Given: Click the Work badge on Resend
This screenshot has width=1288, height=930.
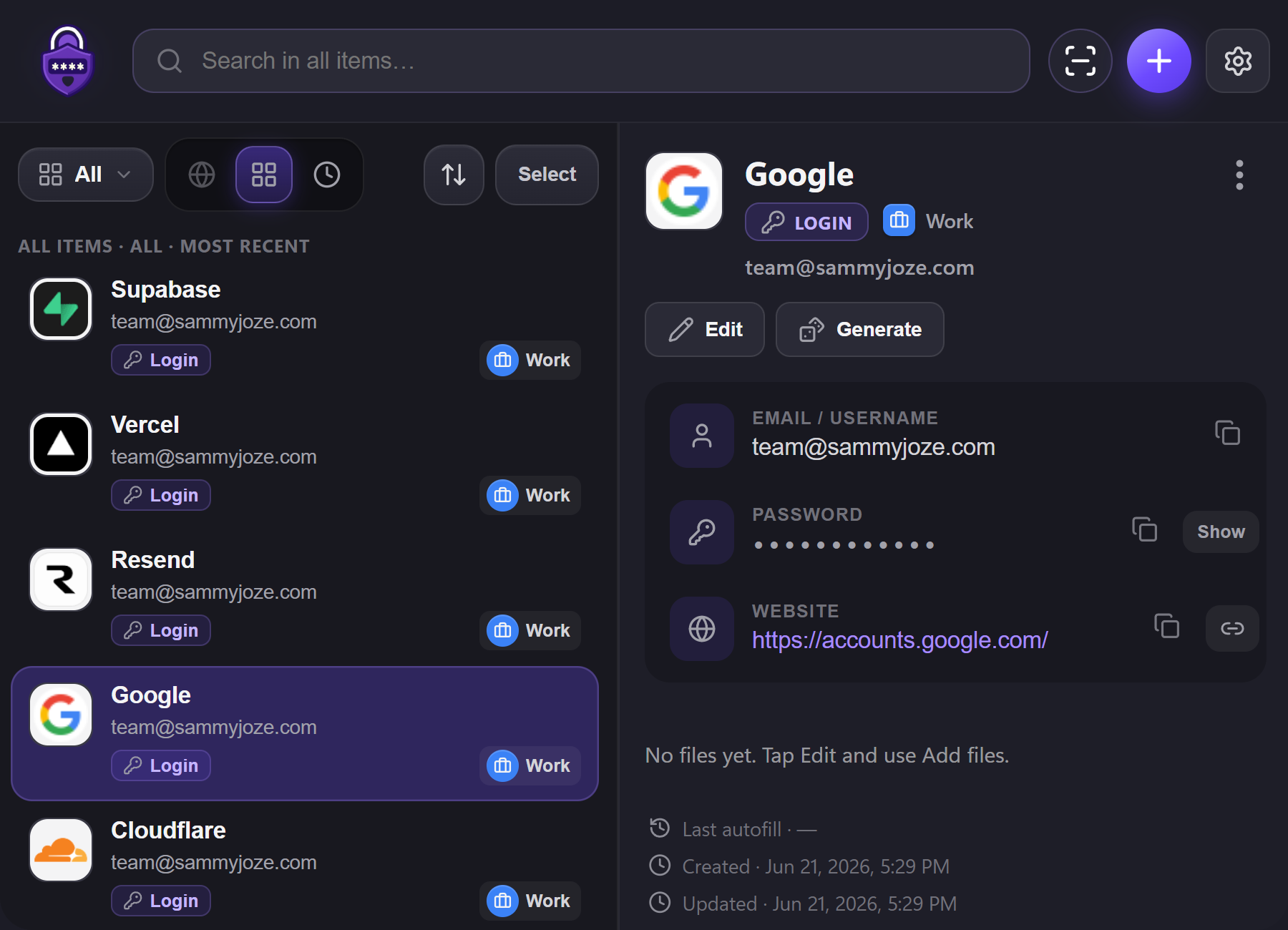Looking at the screenshot, I should tap(530, 630).
